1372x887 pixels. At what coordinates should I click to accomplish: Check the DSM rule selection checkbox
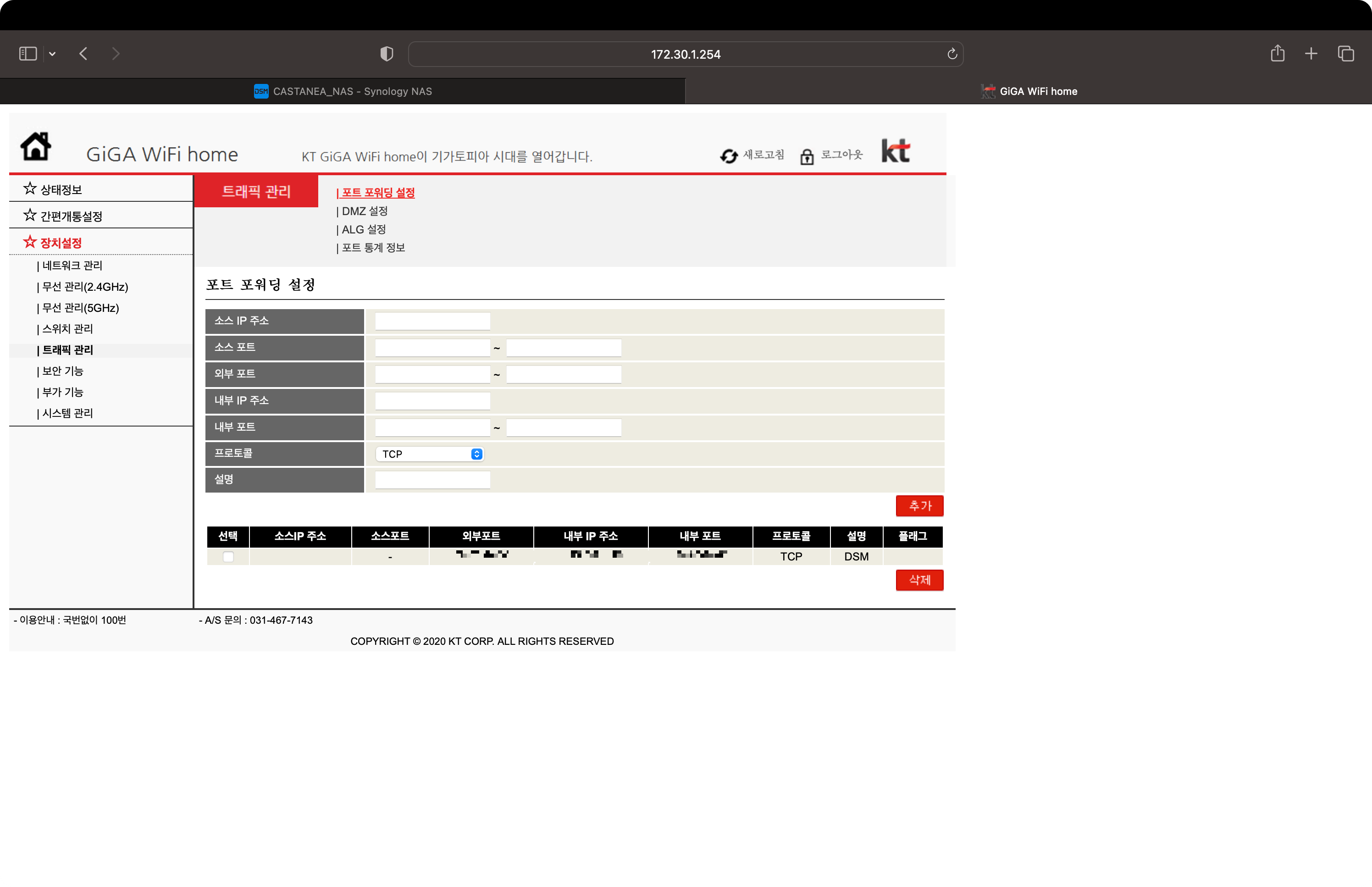228,556
